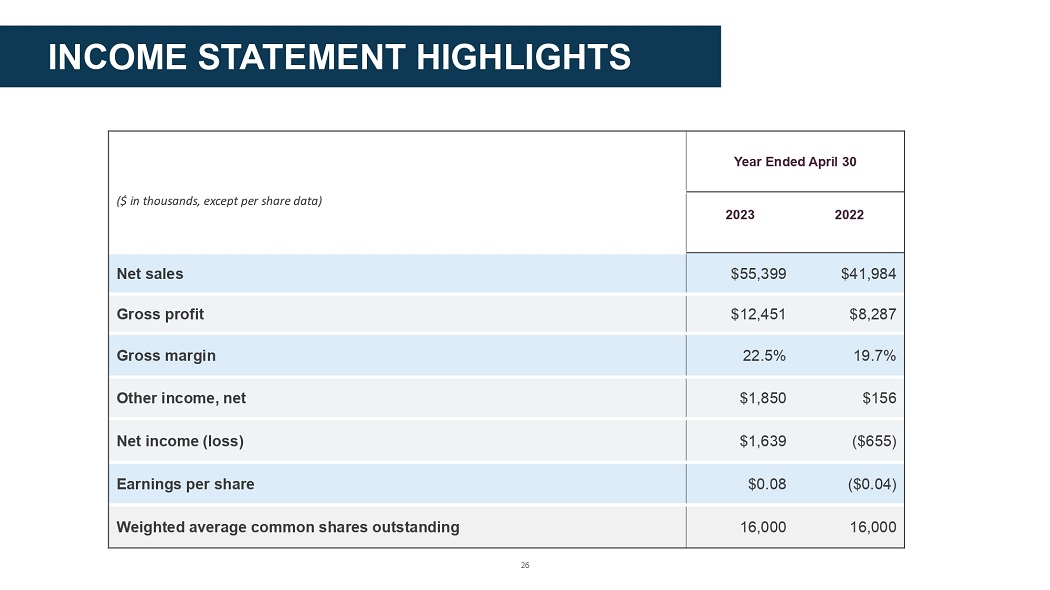1050x590 pixels.
Task: Select the Gross profit row label
Action: click(x=160, y=314)
